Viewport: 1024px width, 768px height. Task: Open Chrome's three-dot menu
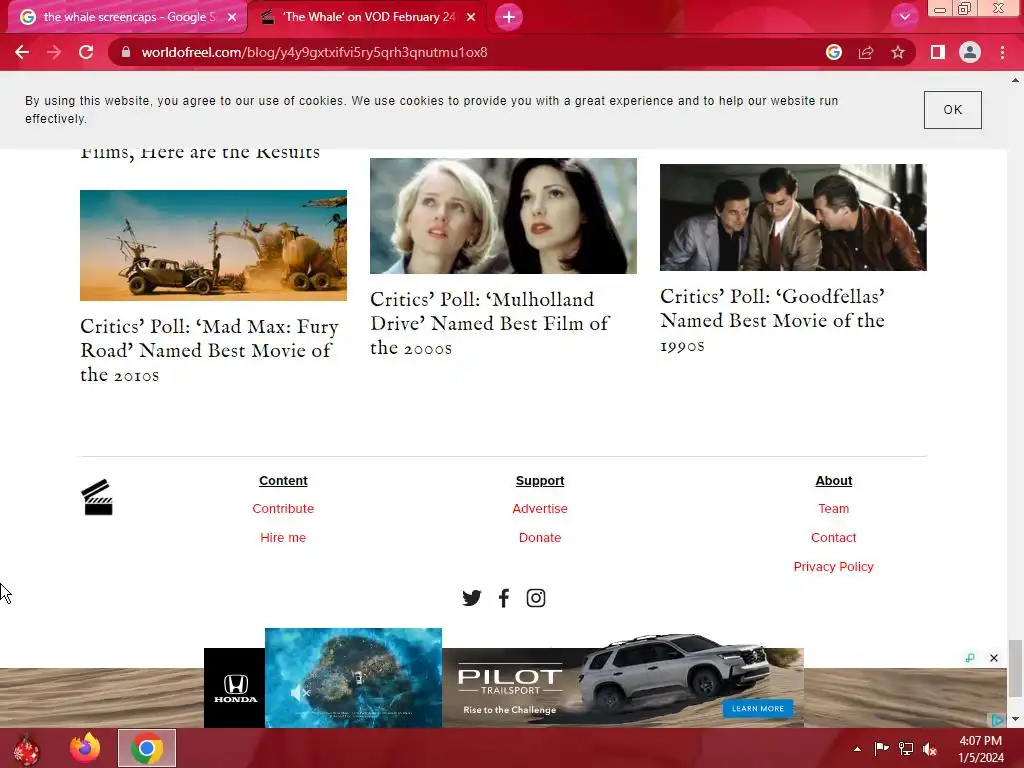pos(1002,52)
